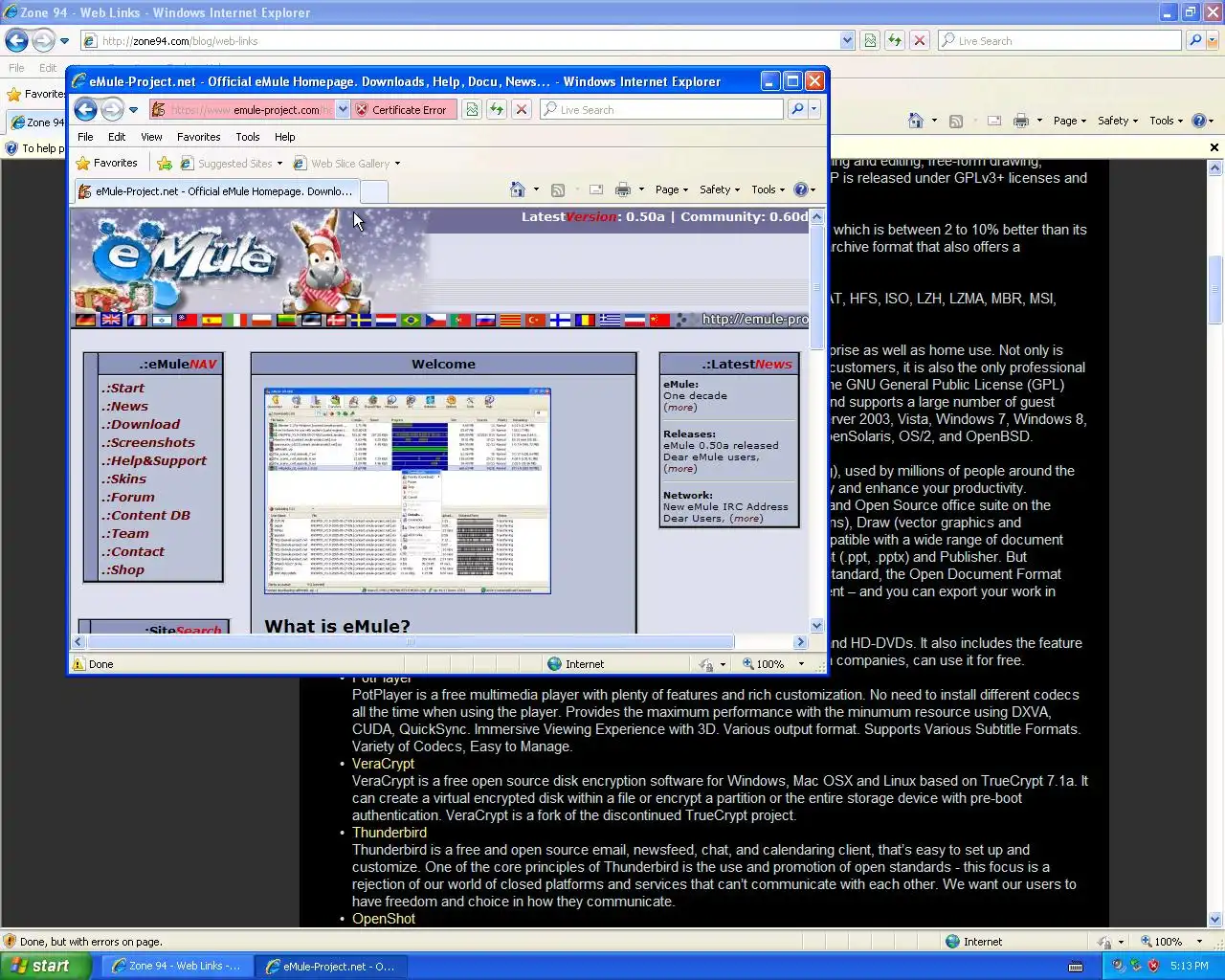Screen dimensions: 1225x980
Task: Click Live Search box in eMule window
Action: click(662, 110)
